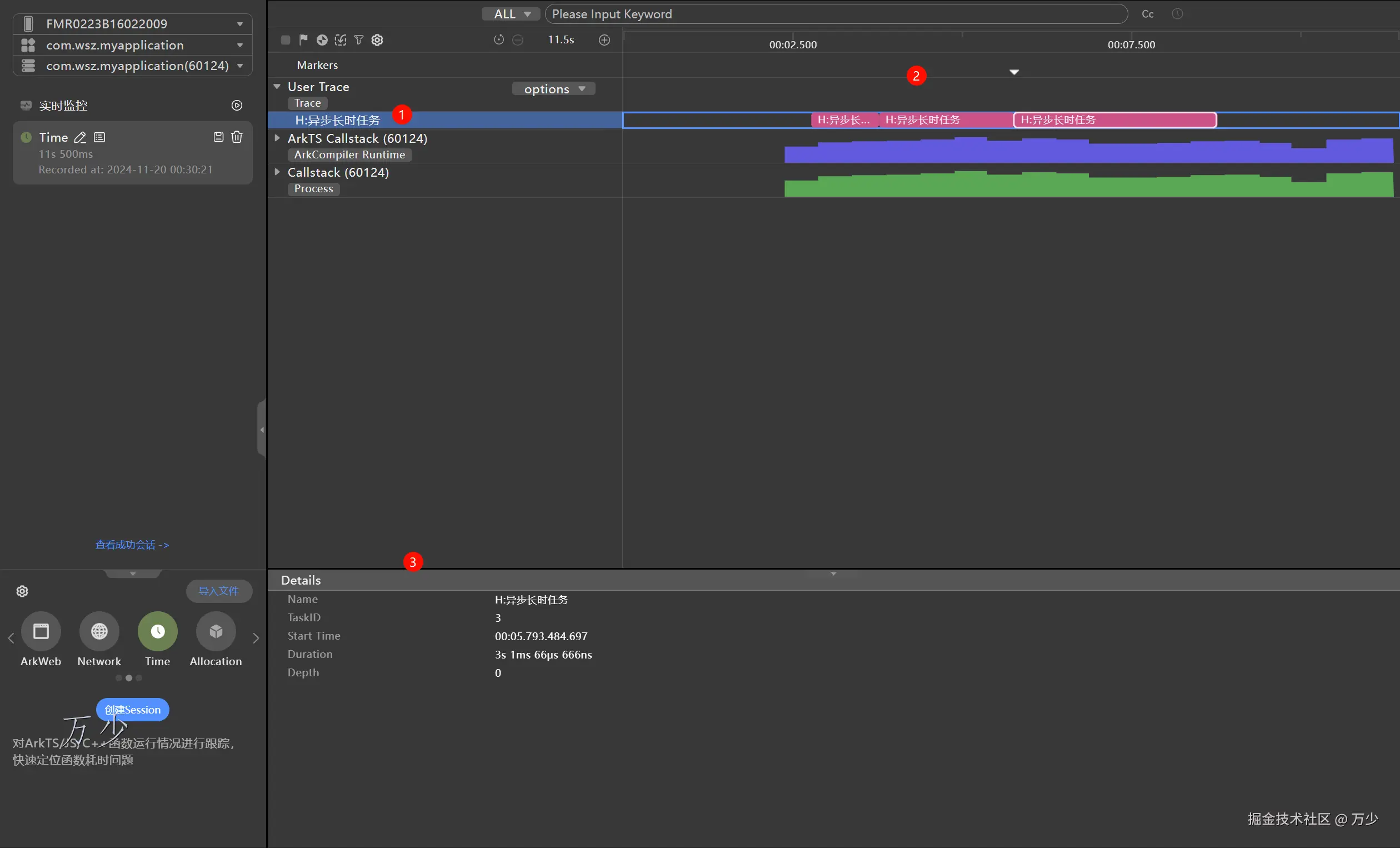
Task: Click the save icon on the Time session card
Action: click(x=218, y=137)
